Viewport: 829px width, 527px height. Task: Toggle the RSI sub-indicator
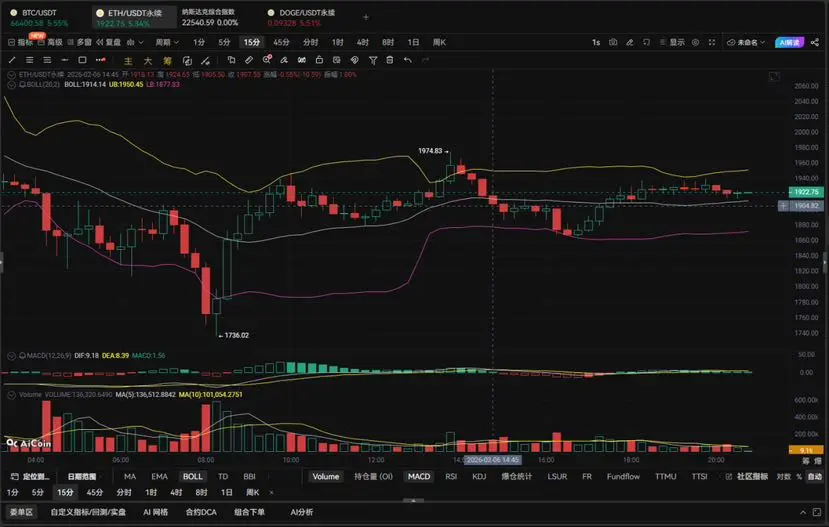pyautogui.click(x=451, y=476)
